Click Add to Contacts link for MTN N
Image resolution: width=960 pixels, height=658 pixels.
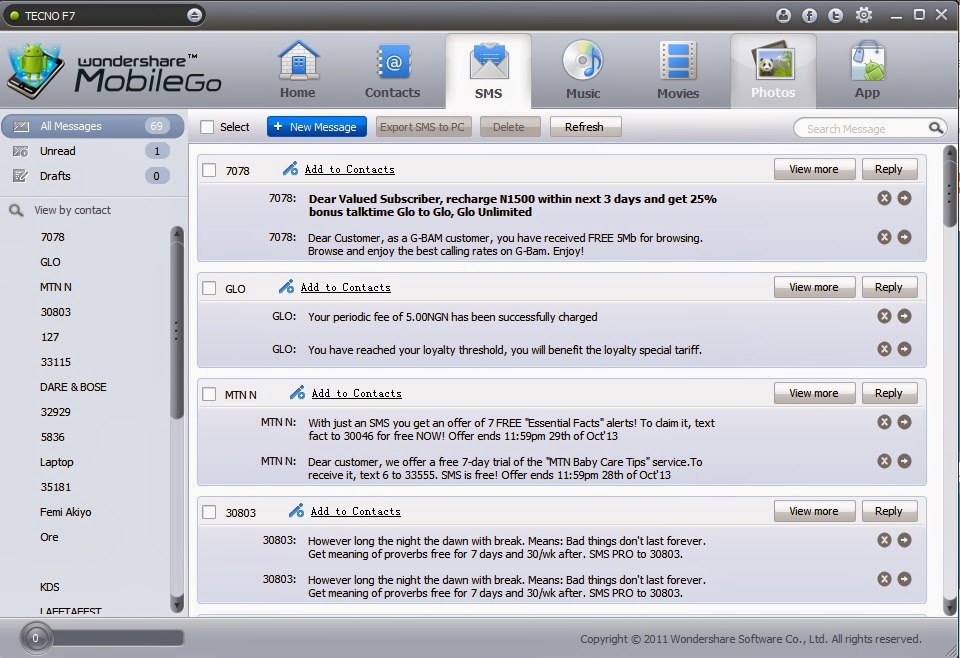coord(356,394)
